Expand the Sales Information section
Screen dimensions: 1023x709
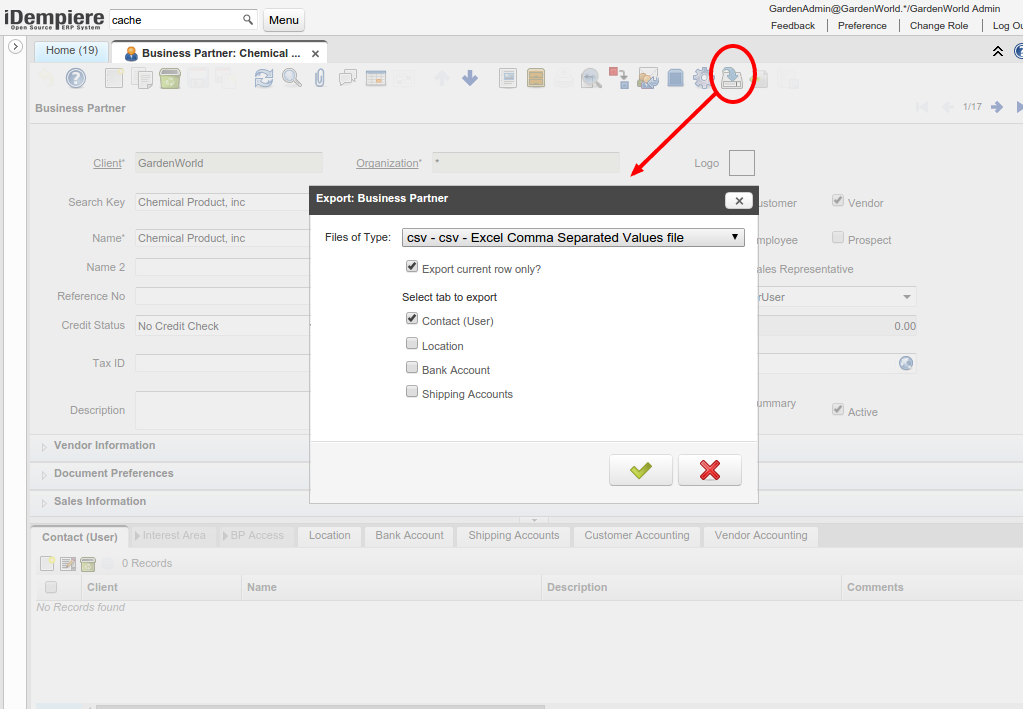point(99,502)
